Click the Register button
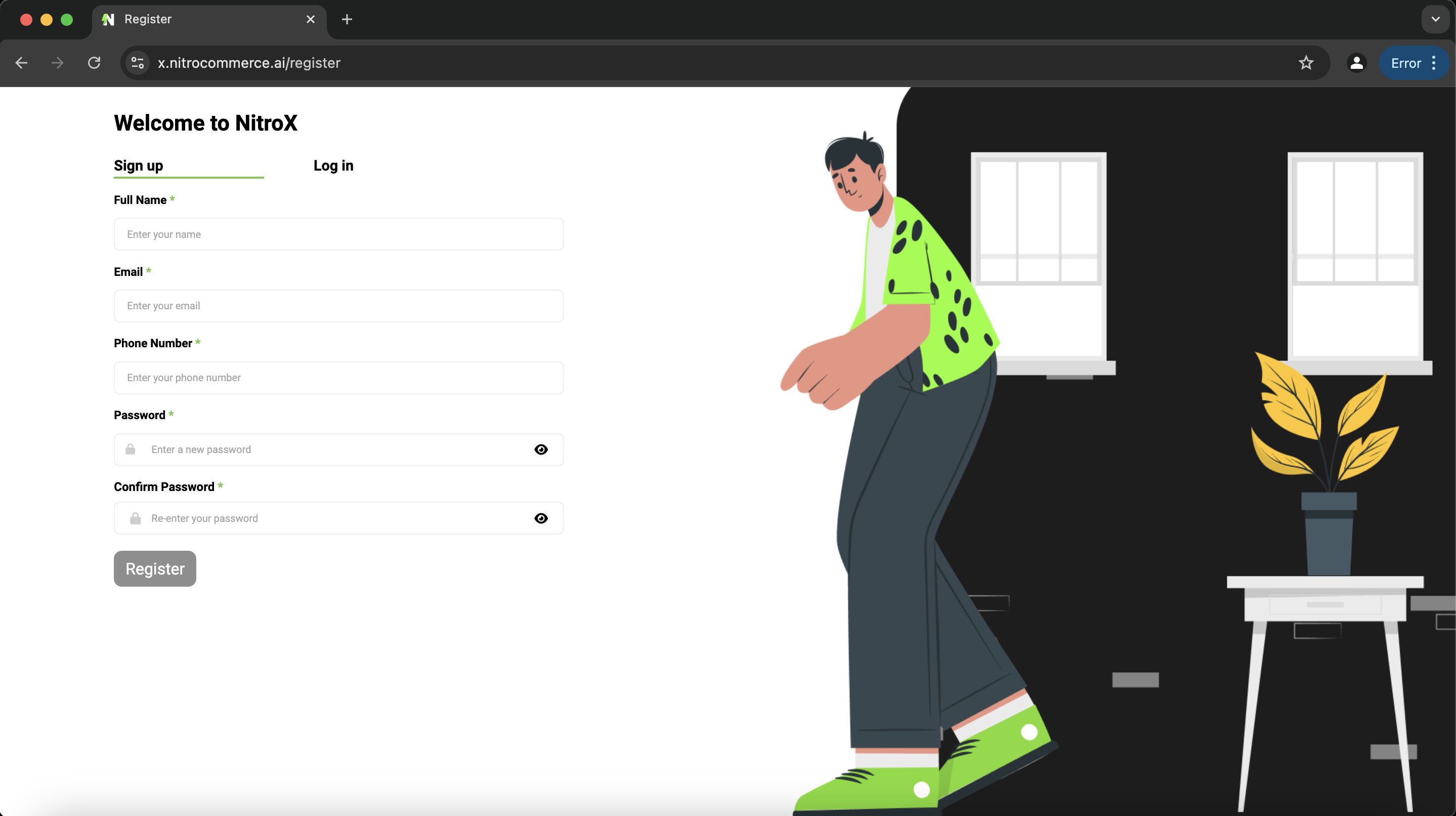This screenshot has width=1456, height=816. point(155,568)
